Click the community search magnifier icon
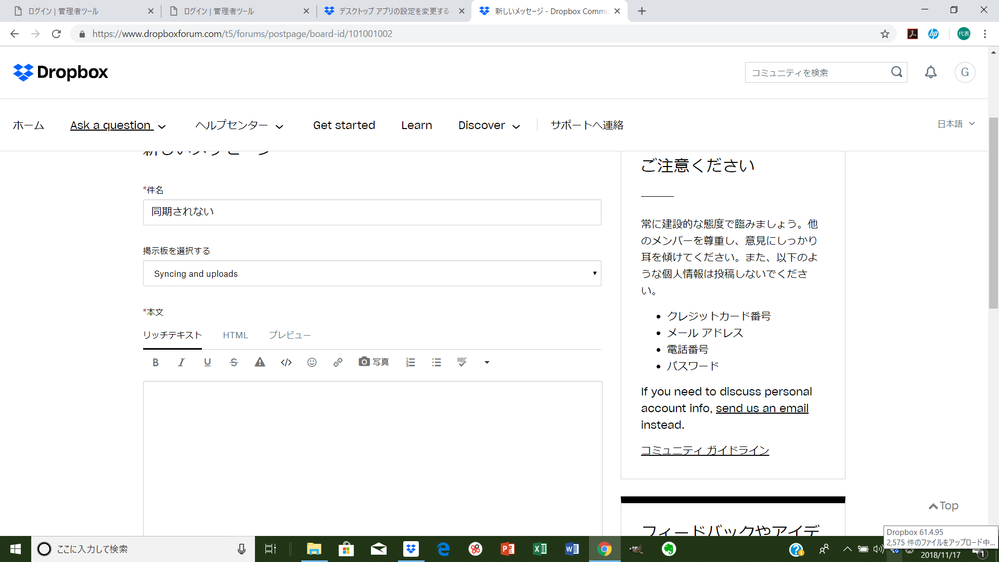 pyautogui.click(x=896, y=72)
